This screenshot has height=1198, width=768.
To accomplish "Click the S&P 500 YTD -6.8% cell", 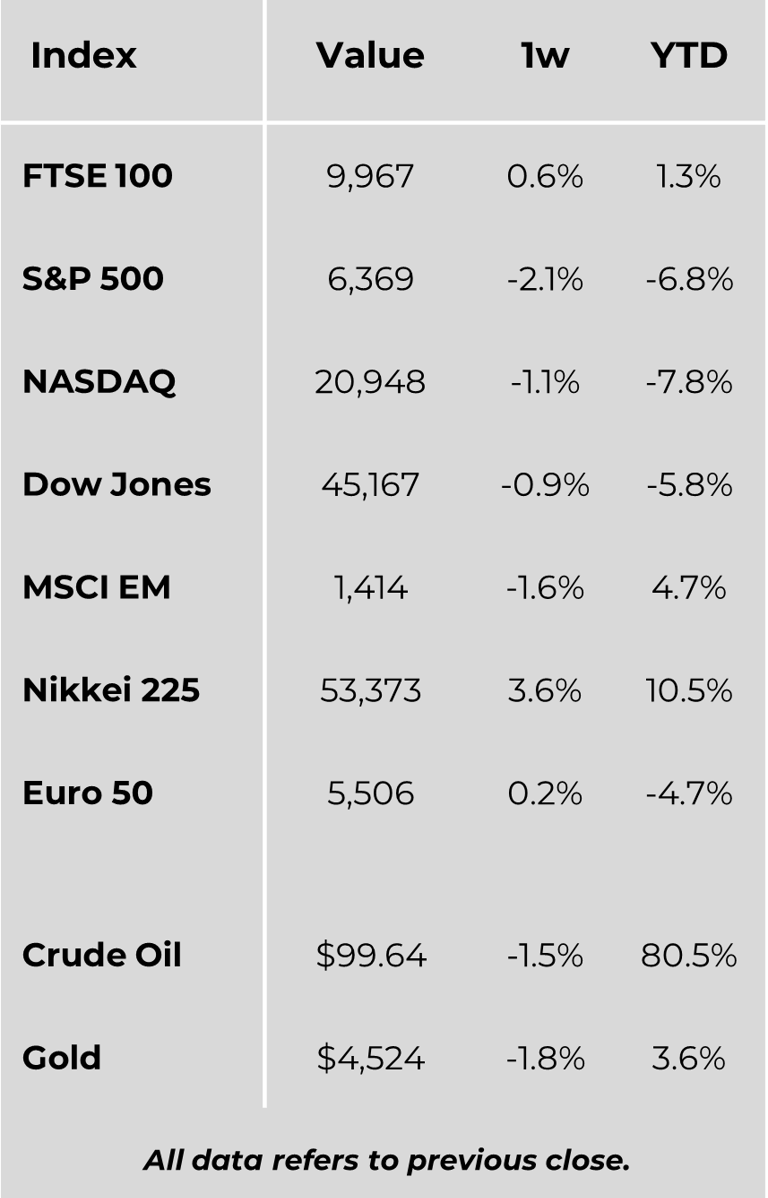I will pos(689,278).
